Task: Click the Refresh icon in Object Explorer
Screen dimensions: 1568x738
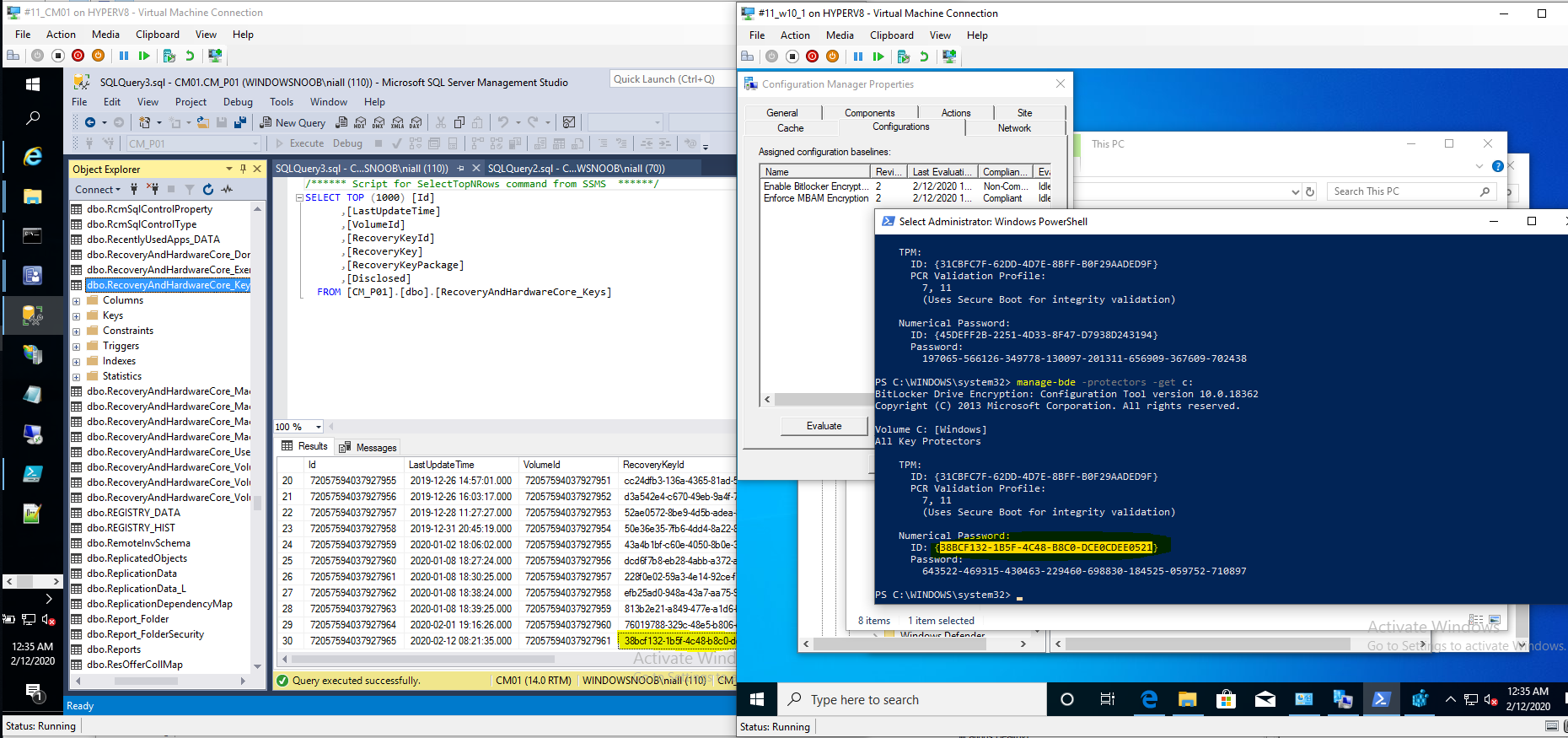Action: click(x=208, y=189)
